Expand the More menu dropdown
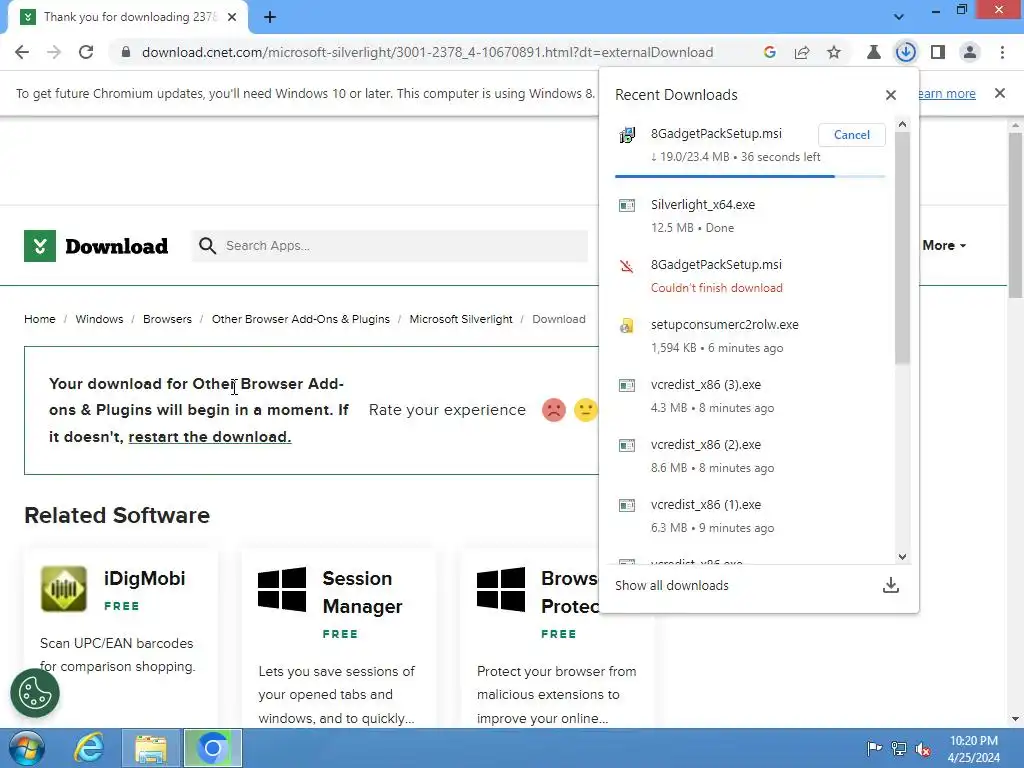Viewport: 1024px width, 768px height. click(x=944, y=246)
